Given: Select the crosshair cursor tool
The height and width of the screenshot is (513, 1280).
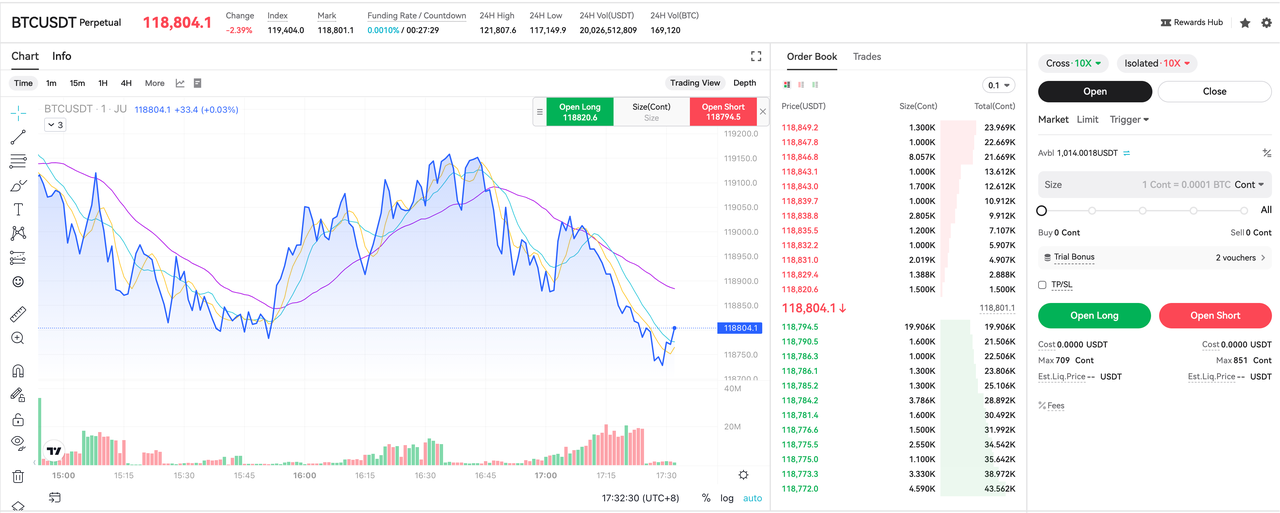Looking at the screenshot, I should [x=18, y=113].
